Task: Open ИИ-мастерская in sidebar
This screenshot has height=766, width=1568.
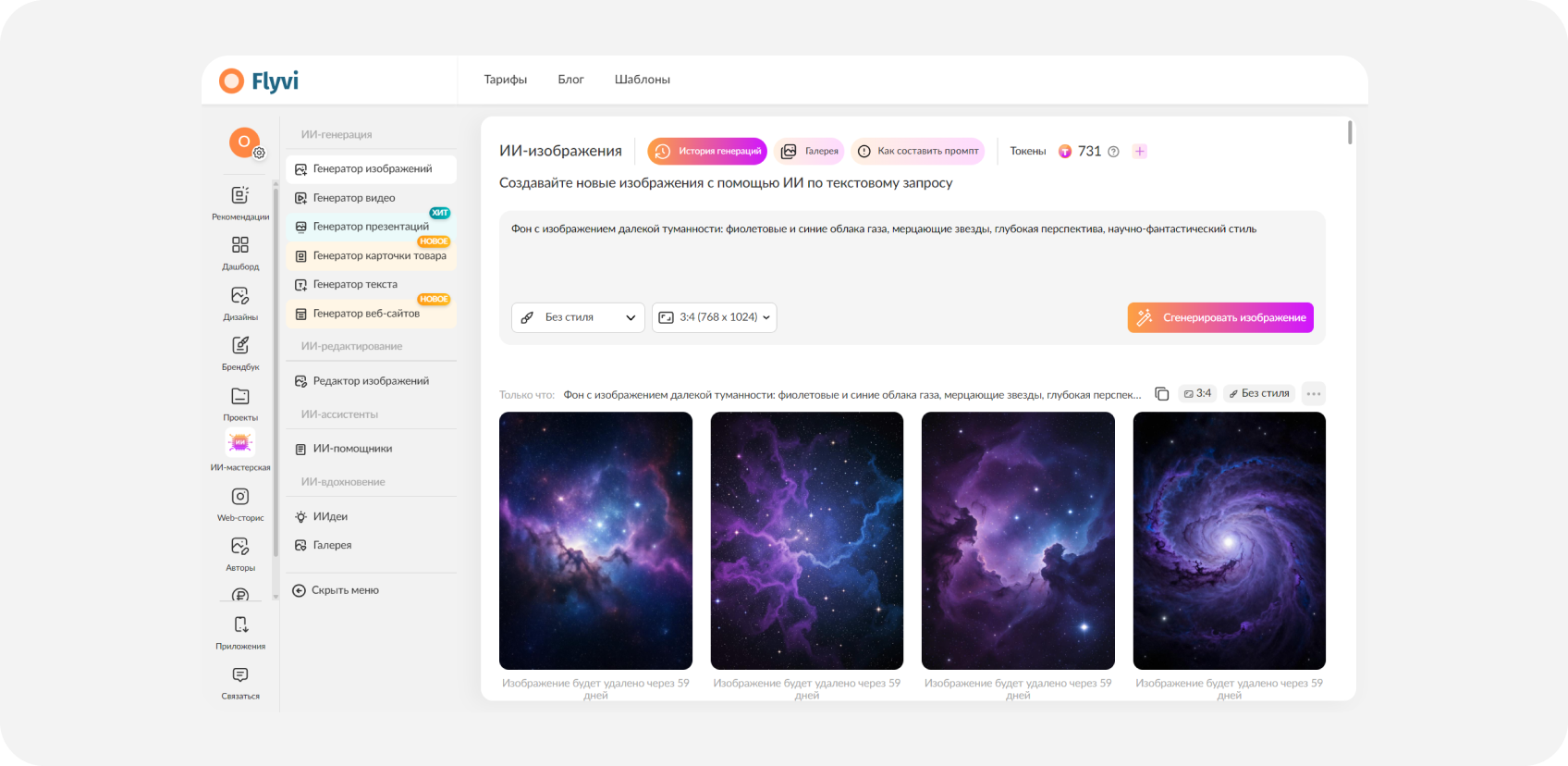Action: (x=240, y=451)
